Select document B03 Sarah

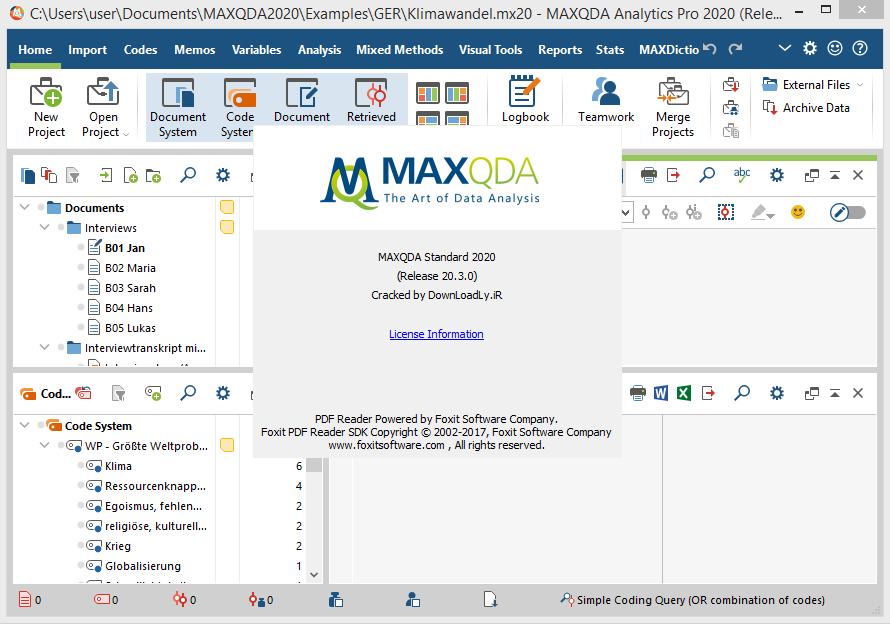[x=130, y=288]
